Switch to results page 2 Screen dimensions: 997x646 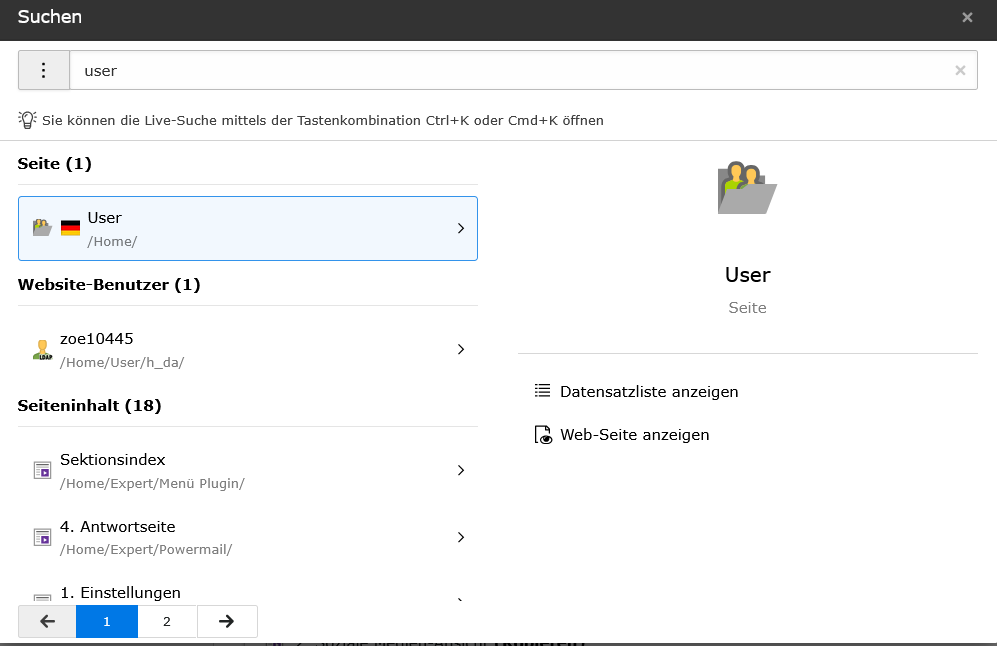[167, 621]
